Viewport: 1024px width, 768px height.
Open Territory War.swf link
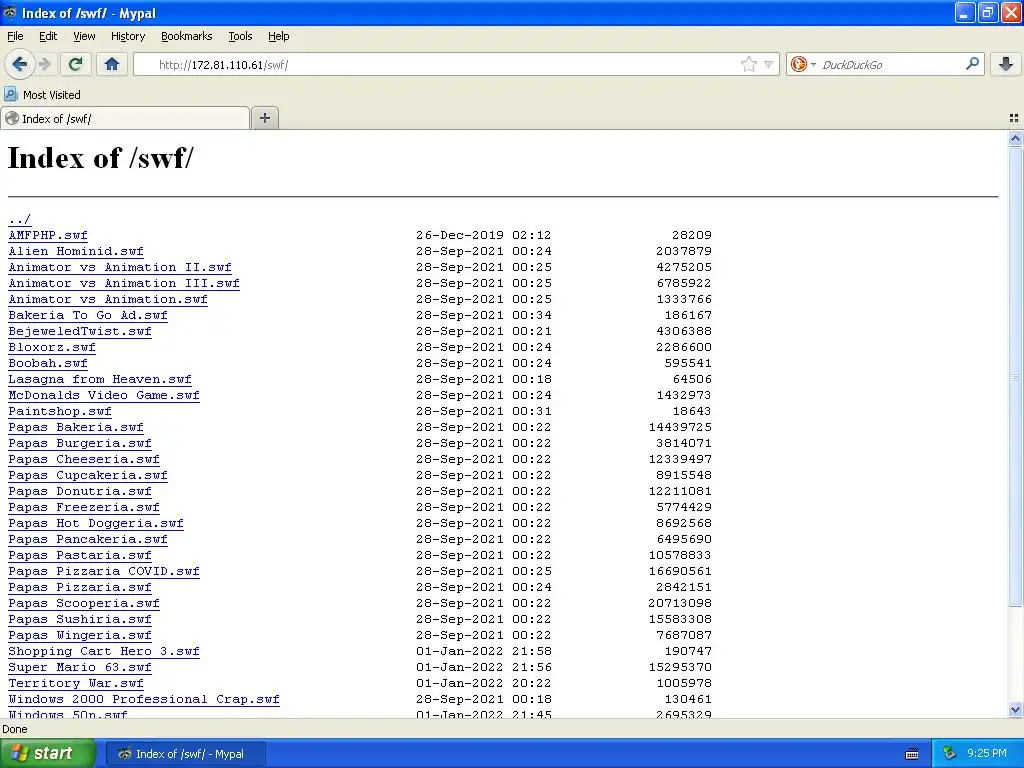76,683
